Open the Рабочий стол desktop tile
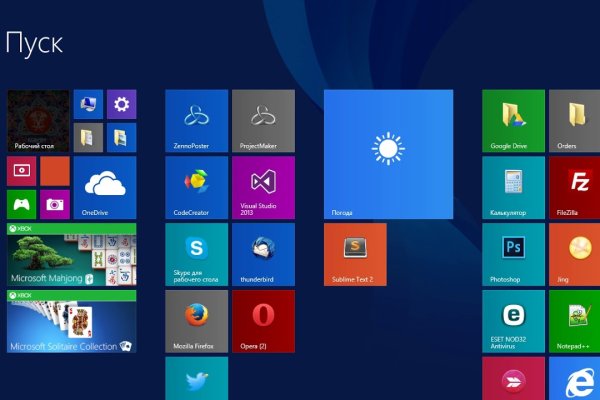 coord(38,121)
